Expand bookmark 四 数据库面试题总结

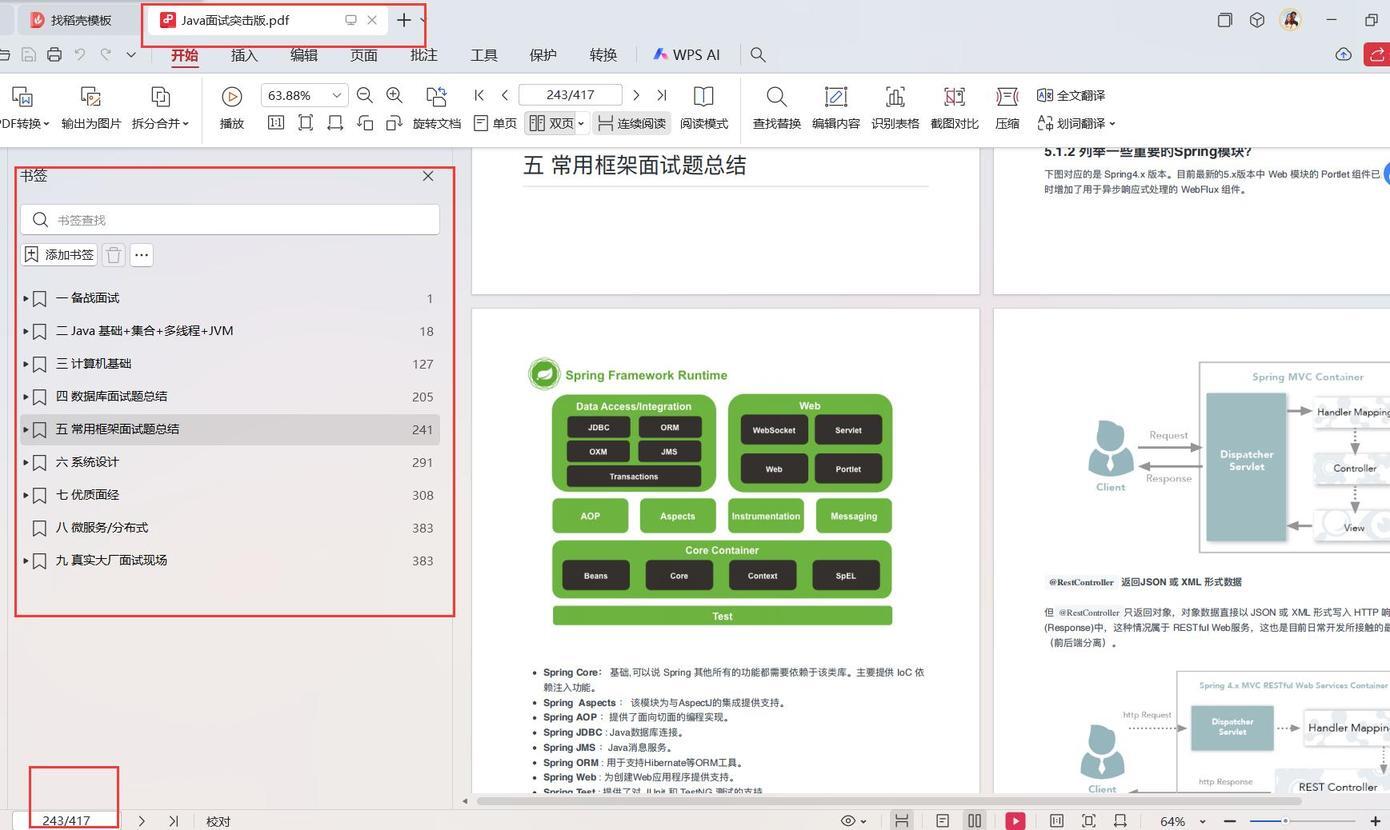click(26, 397)
